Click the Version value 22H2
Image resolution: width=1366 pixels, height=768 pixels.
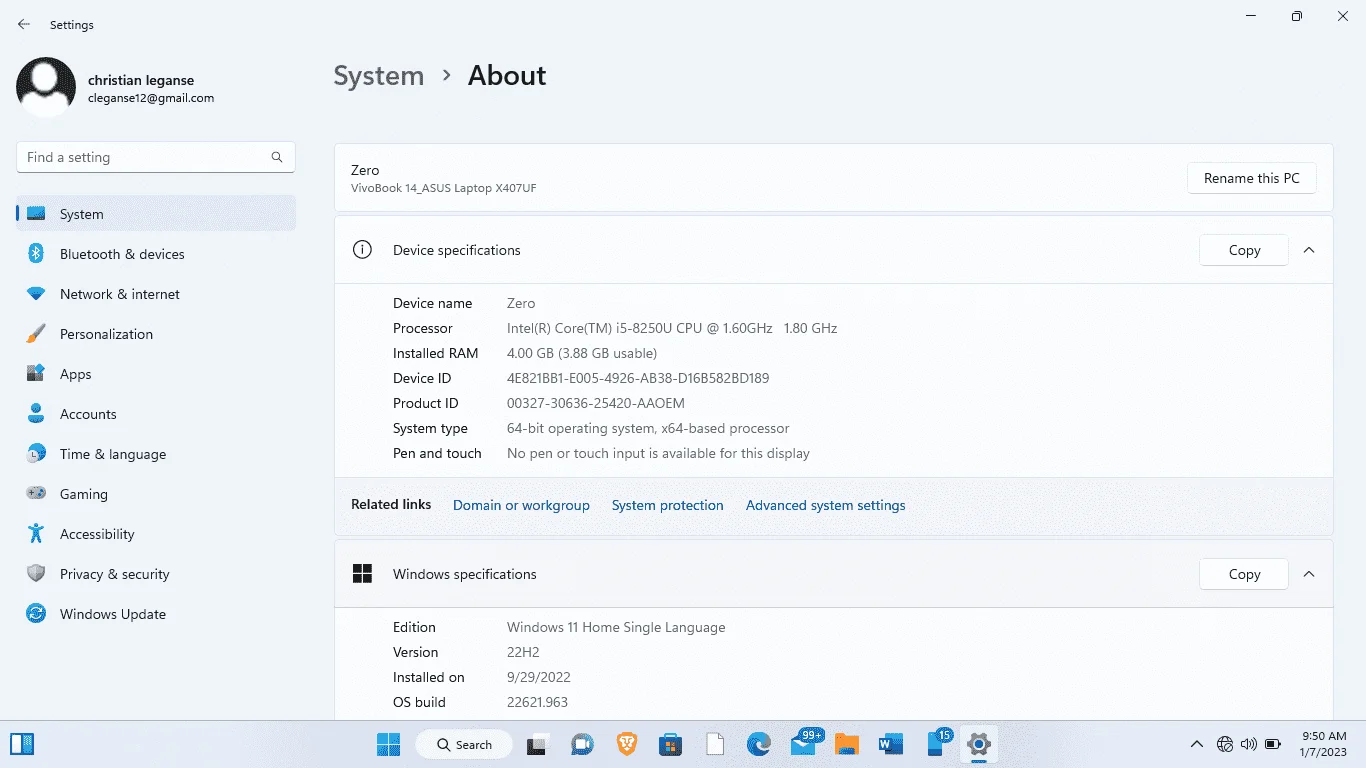pos(523,652)
